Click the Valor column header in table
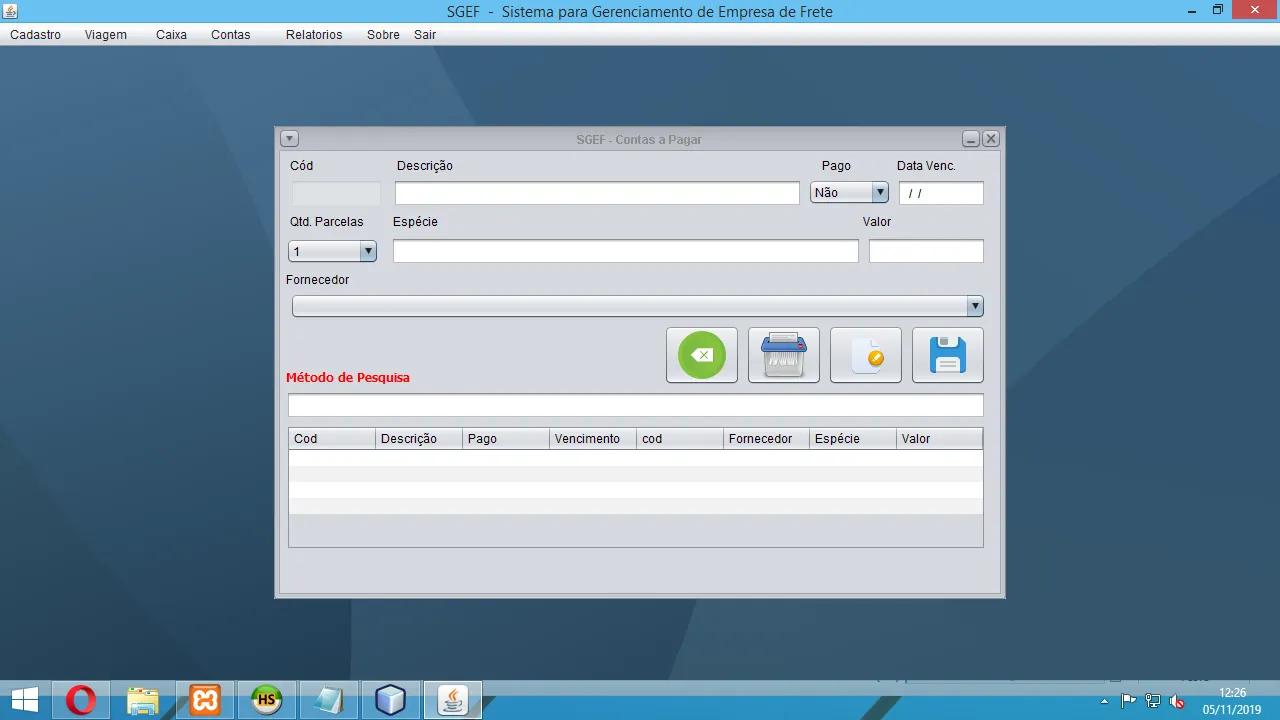 pyautogui.click(x=940, y=439)
